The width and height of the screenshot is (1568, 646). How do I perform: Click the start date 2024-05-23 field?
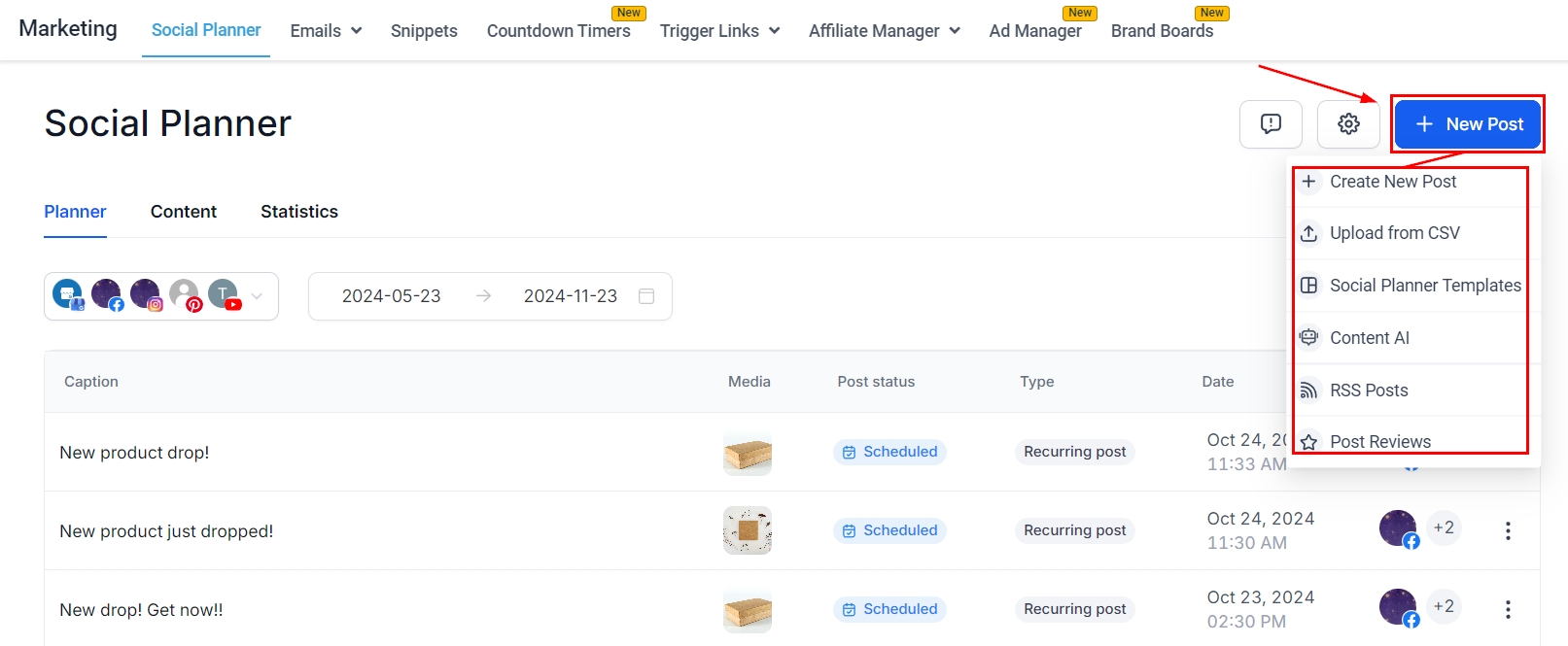[391, 296]
